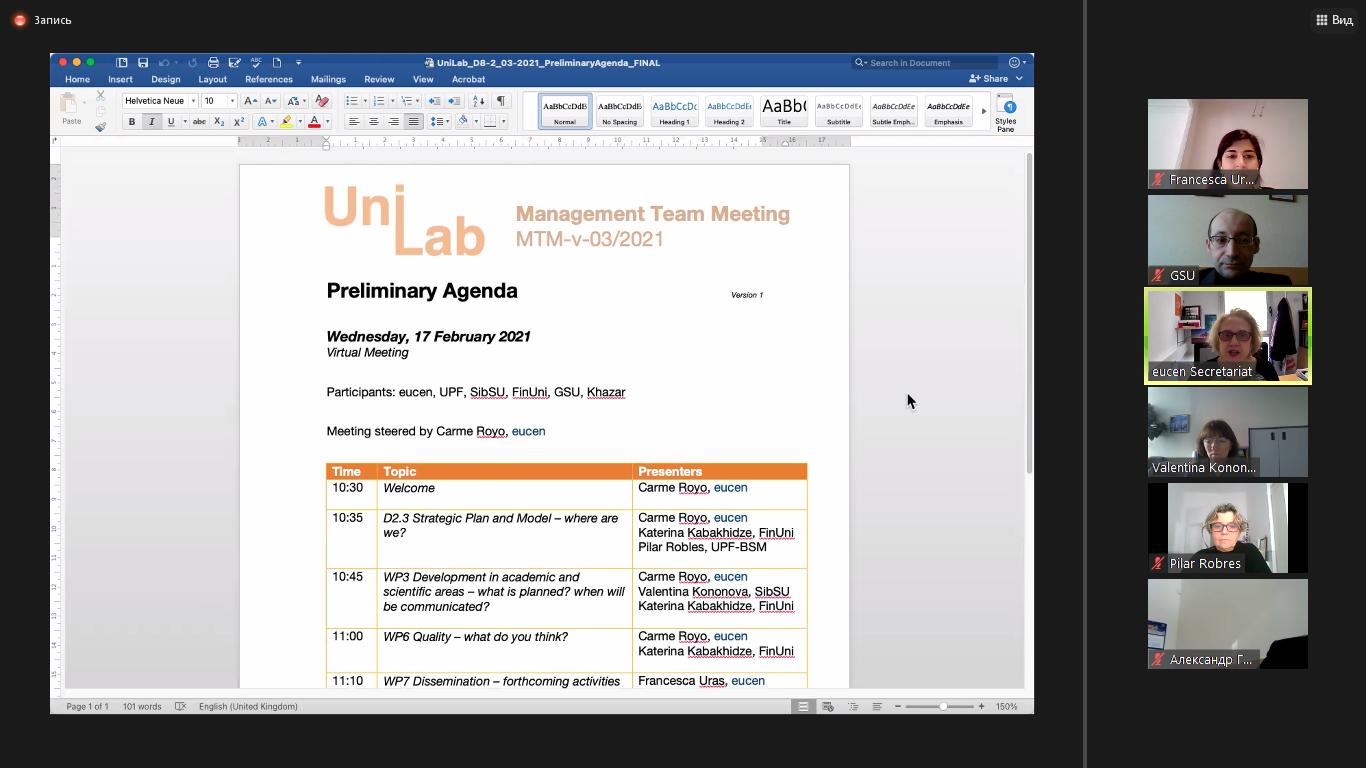Apply the Title style
This screenshot has width=1366, height=768.
pos(784,111)
